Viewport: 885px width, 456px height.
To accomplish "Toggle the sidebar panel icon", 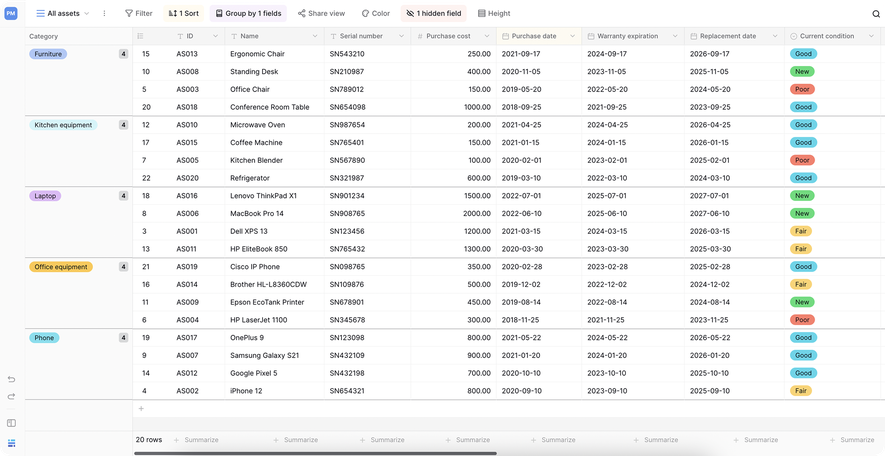I will pos(11,423).
